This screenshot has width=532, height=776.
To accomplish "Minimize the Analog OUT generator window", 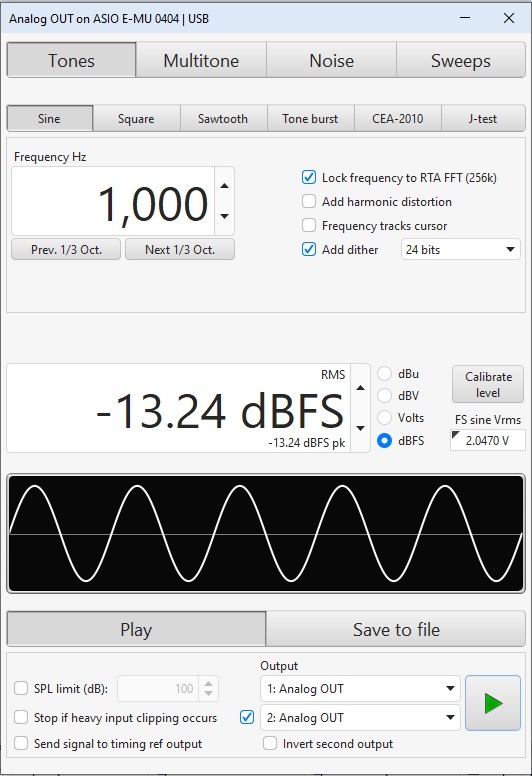I will click(x=465, y=18).
